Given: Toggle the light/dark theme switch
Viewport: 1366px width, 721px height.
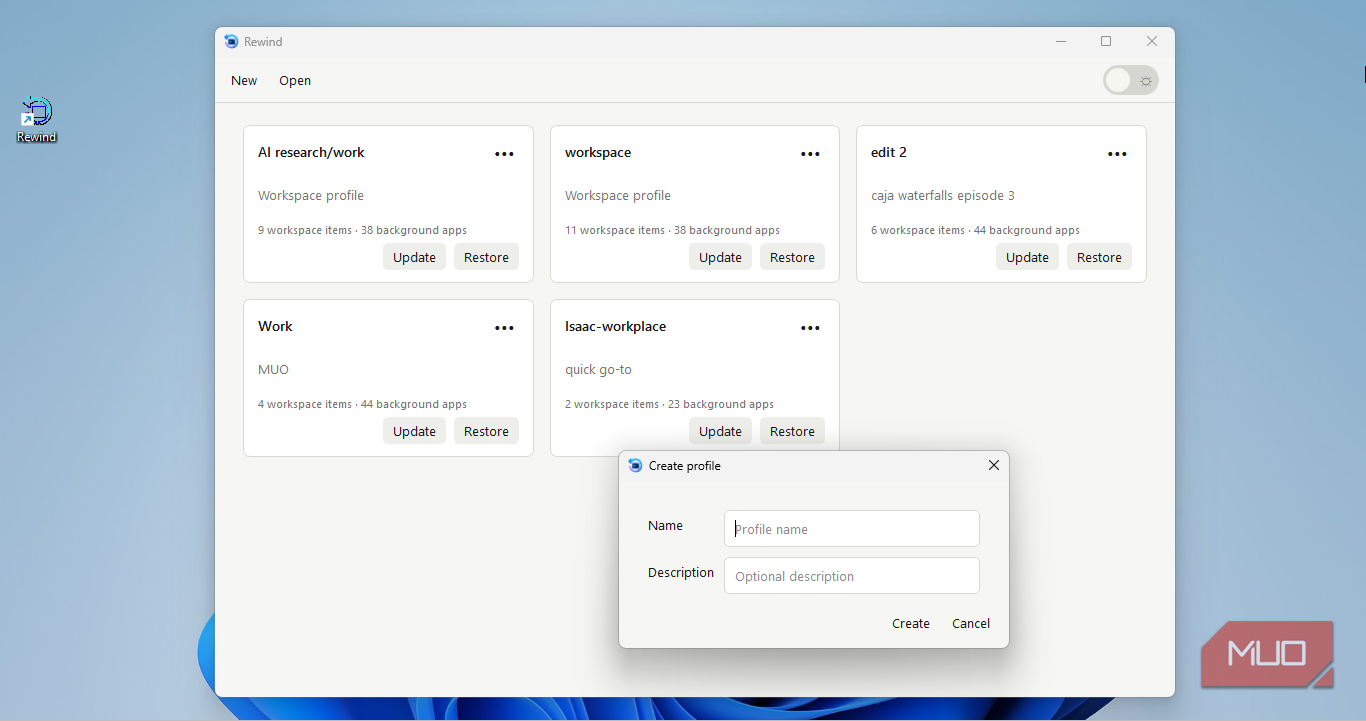Looking at the screenshot, I should click(x=1131, y=81).
